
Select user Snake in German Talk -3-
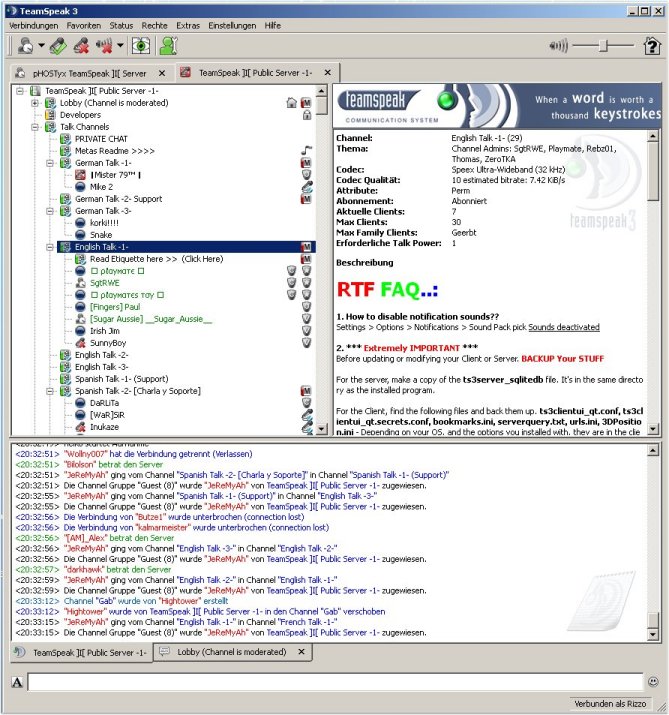tap(101, 235)
